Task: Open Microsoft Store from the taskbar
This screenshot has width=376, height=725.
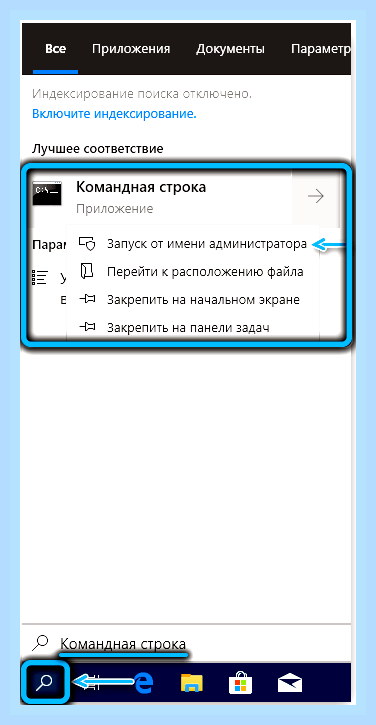Action: (240, 683)
